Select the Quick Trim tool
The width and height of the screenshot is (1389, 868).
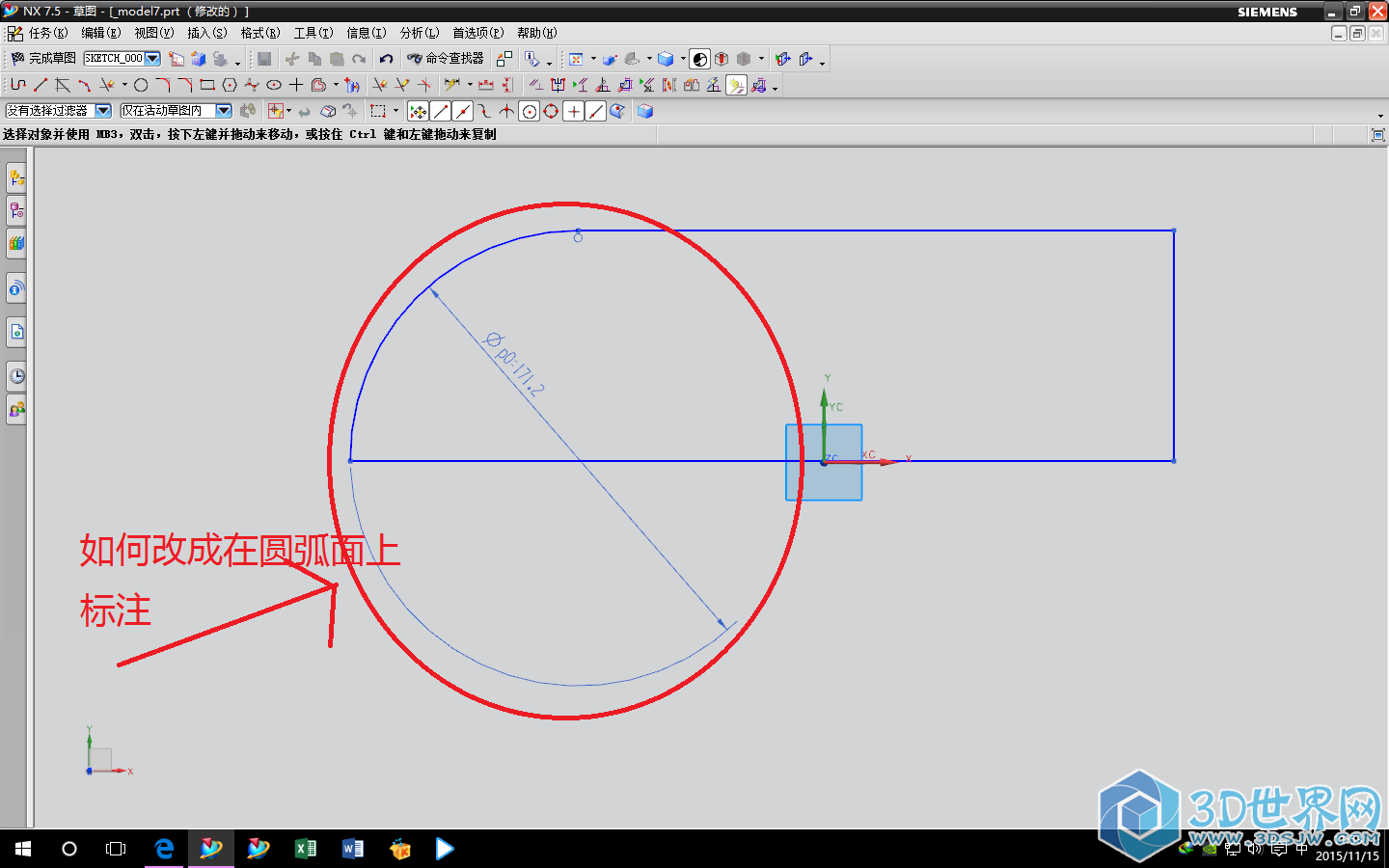(379, 85)
